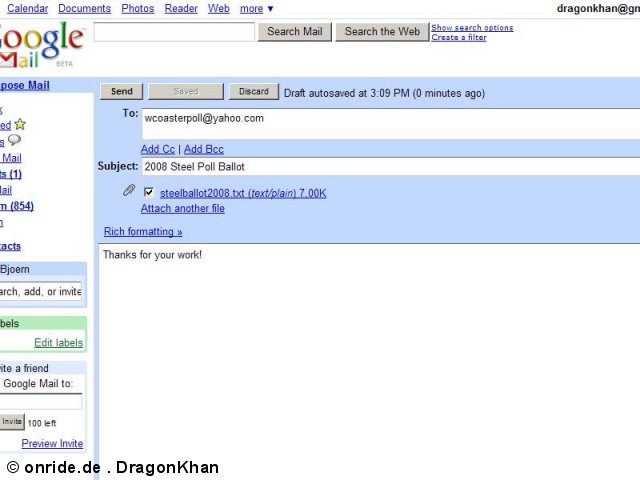The height and width of the screenshot is (480, 640).
Task: Click the To recipient field
Action: (x=391, y=124)
